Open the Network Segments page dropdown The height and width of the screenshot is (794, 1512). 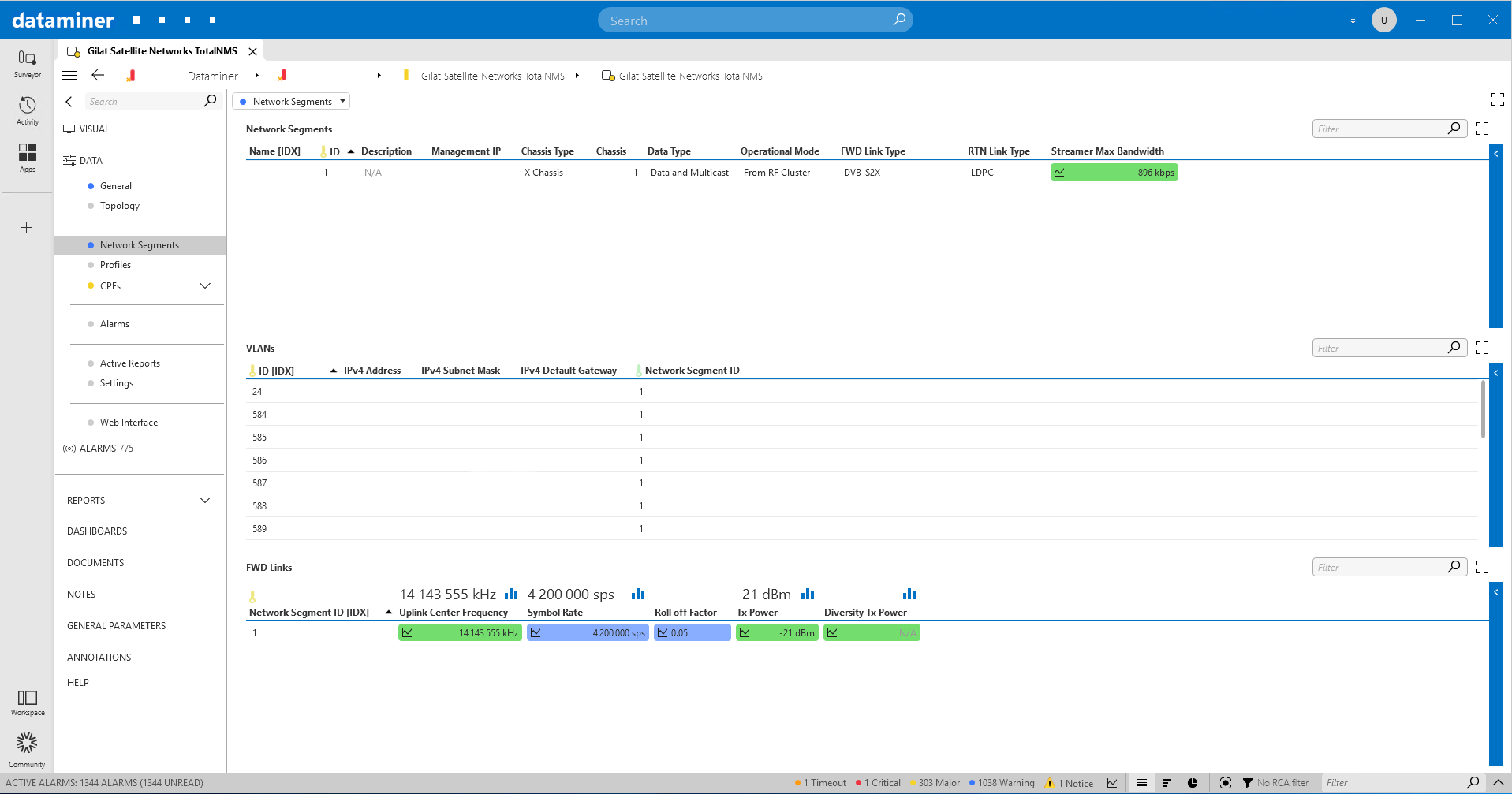pyautogui.click(x=291, y=101)
